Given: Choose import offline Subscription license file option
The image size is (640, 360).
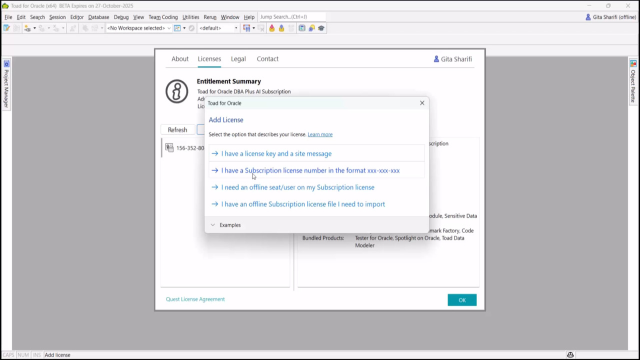Looking at the screenshot, I should click(x=316, y=204).
